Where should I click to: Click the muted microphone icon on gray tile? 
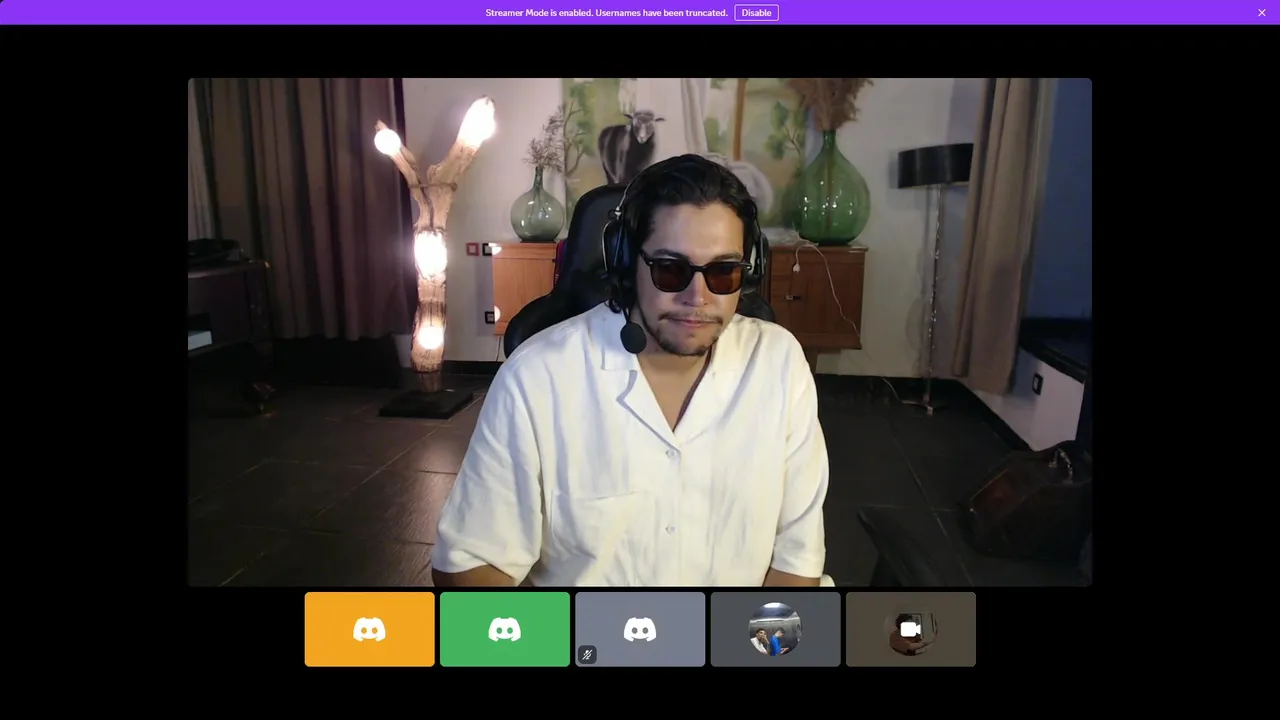pyautogui.click(x=588, y=655)
